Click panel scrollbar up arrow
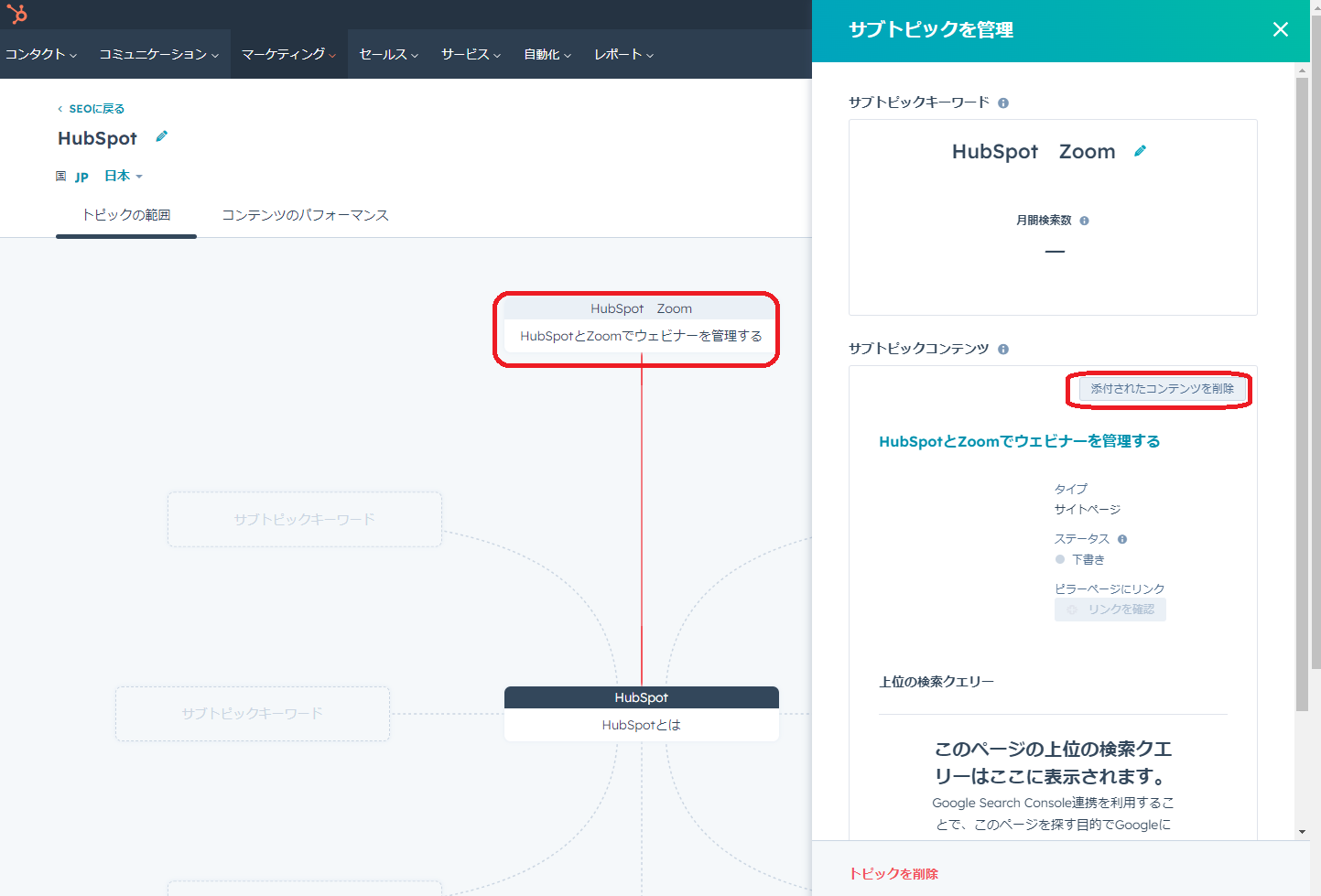 pos(1302,70)
